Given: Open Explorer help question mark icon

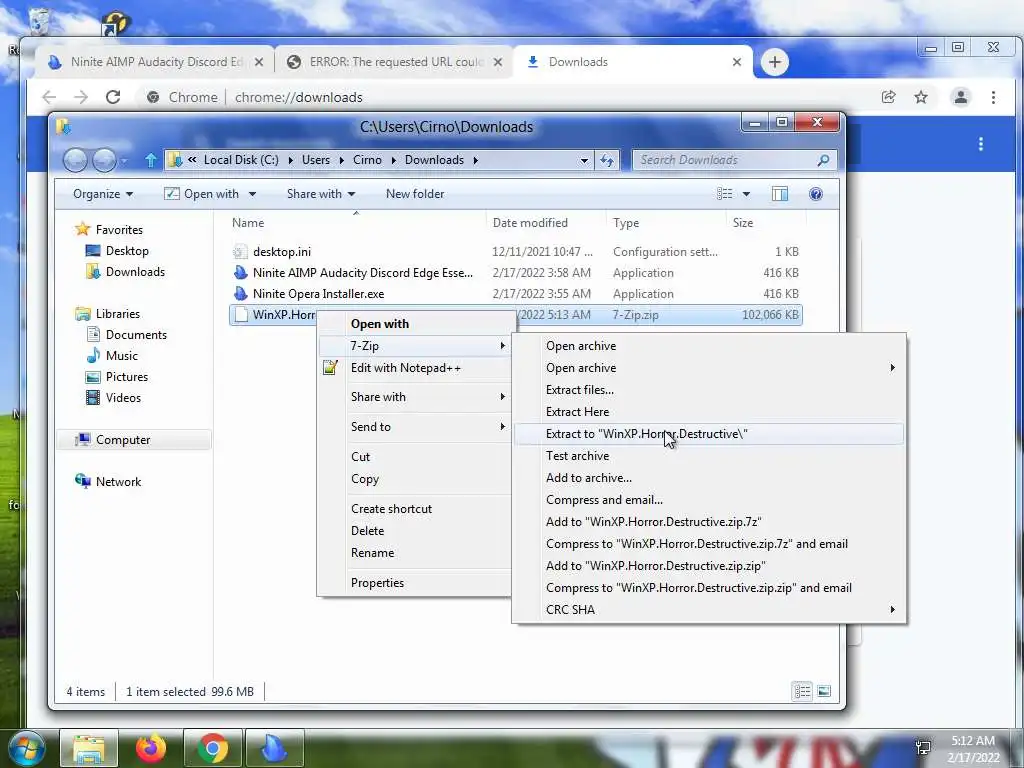Looking at the screenshot, I should (x=816, y=194).
